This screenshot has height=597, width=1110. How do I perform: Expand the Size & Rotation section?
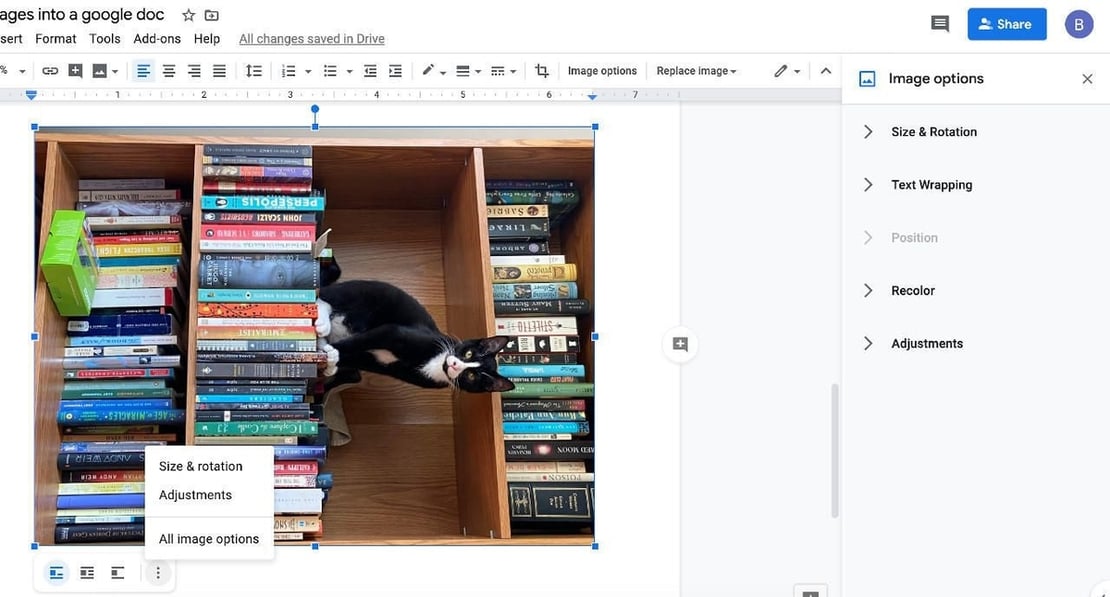click(933, 130)
